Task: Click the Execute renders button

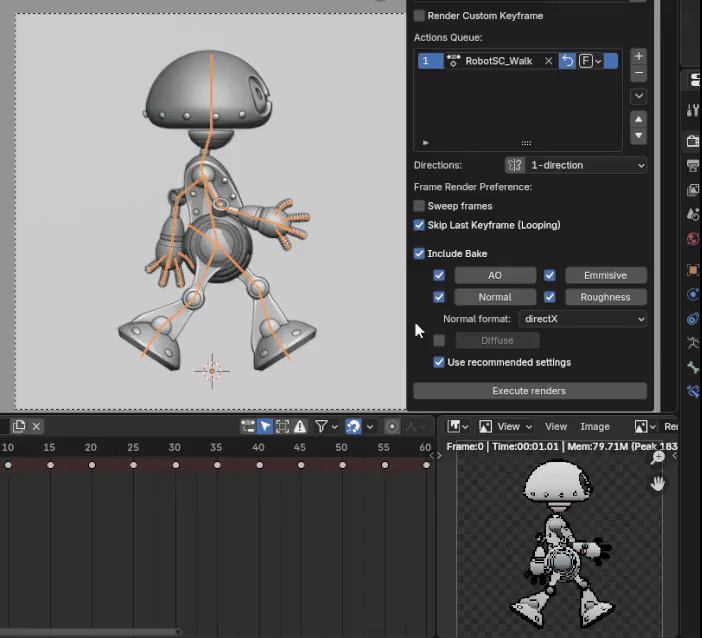Action: click(529, 391)
